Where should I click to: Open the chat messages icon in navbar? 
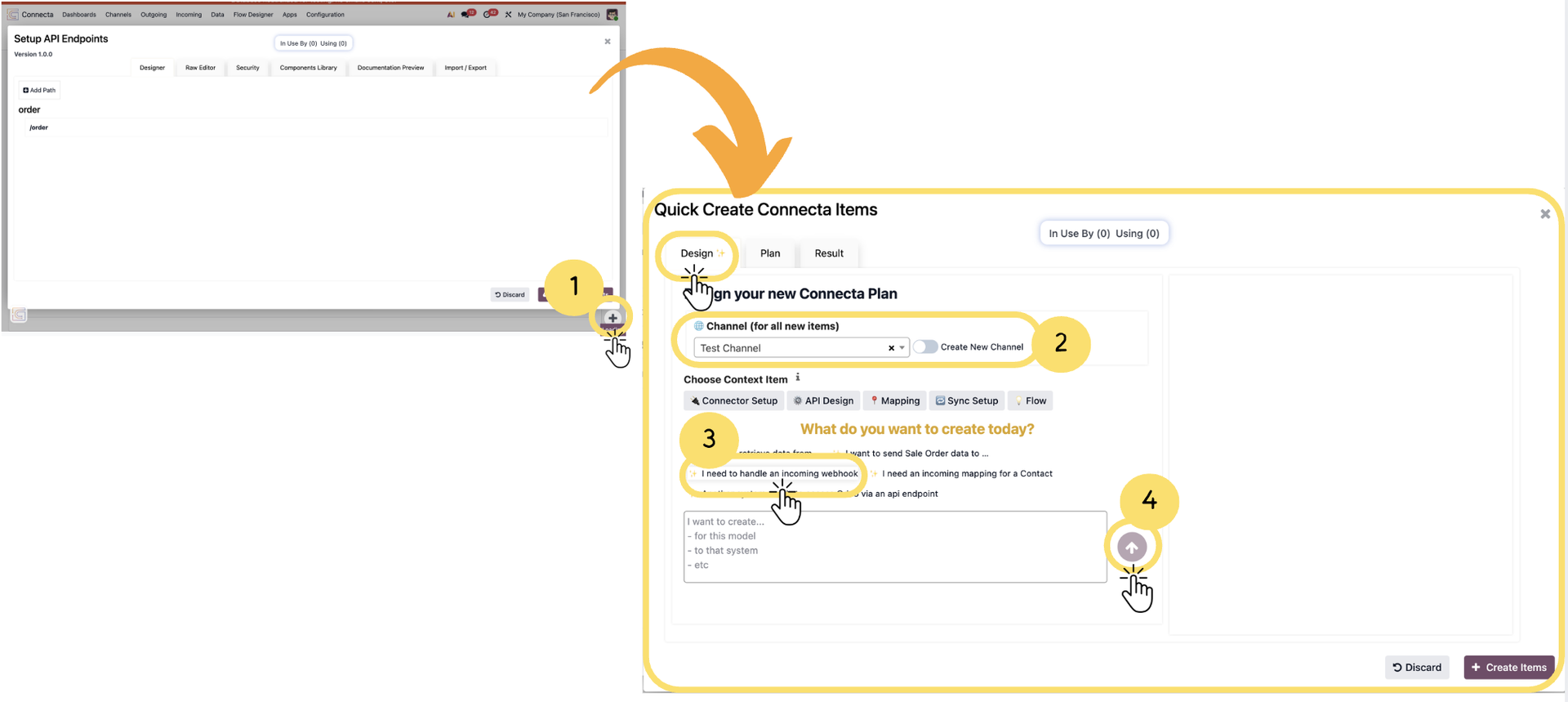pyautogui.click(x=466, y=14)
